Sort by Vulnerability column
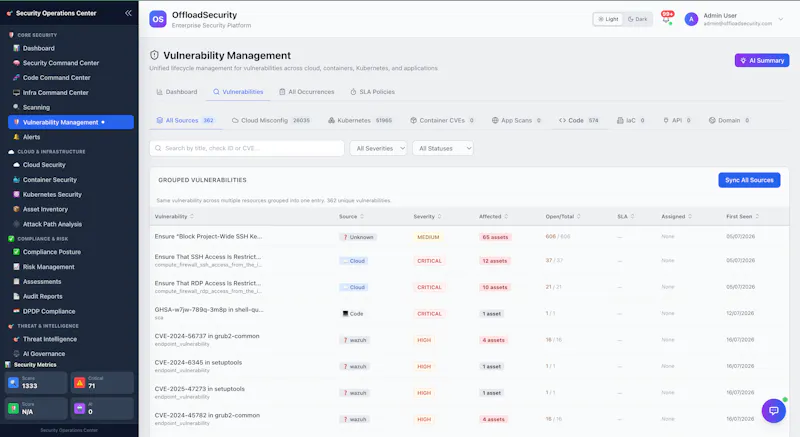The width and height of the screenshot is (800, 437). 174,217
